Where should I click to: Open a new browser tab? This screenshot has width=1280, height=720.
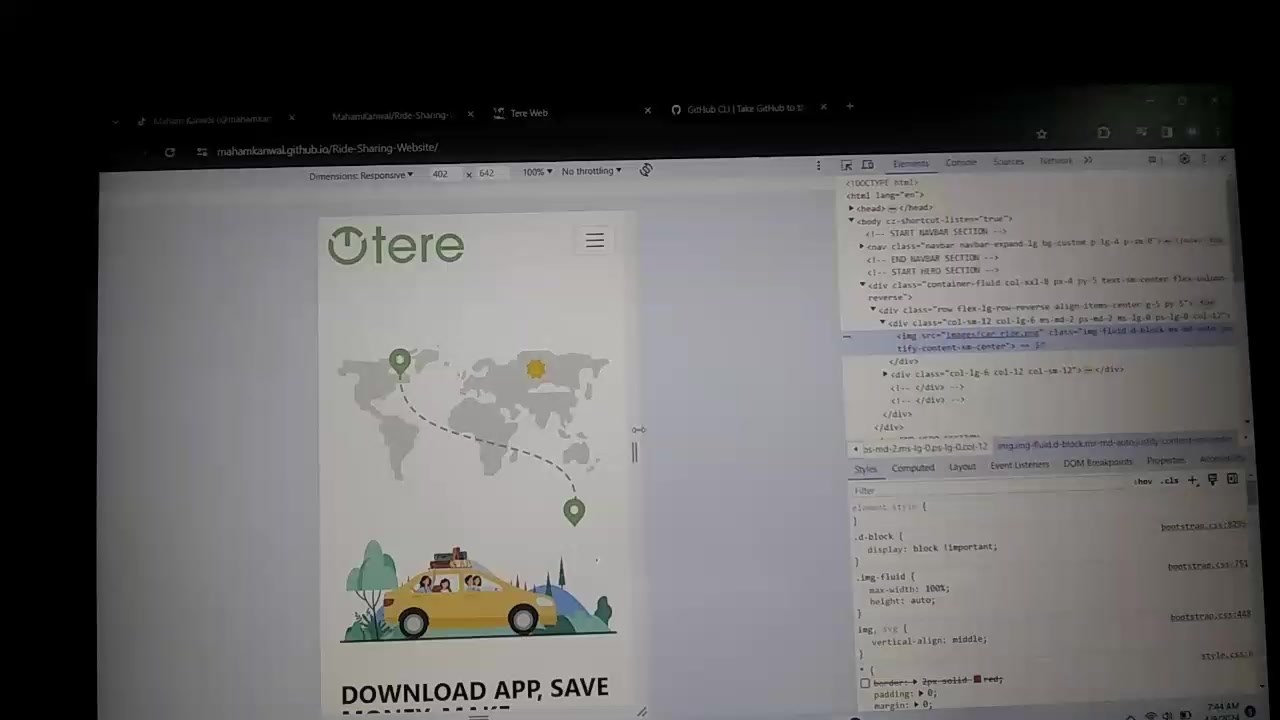click(849, 106)
